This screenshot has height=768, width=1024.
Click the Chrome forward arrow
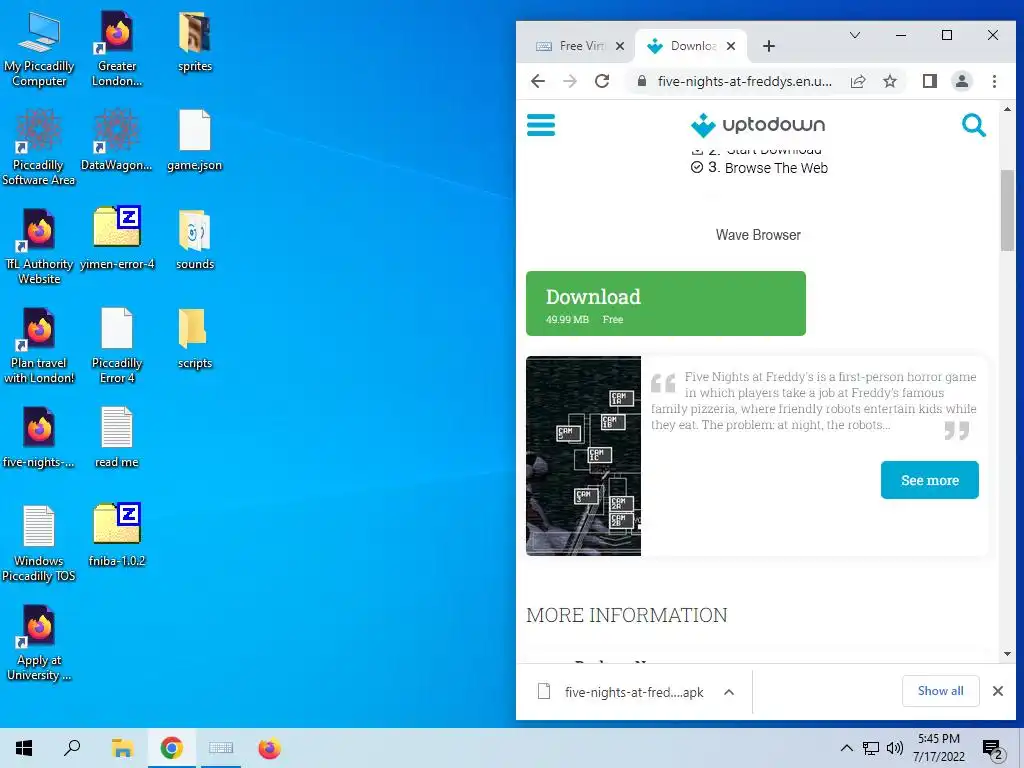570,81
